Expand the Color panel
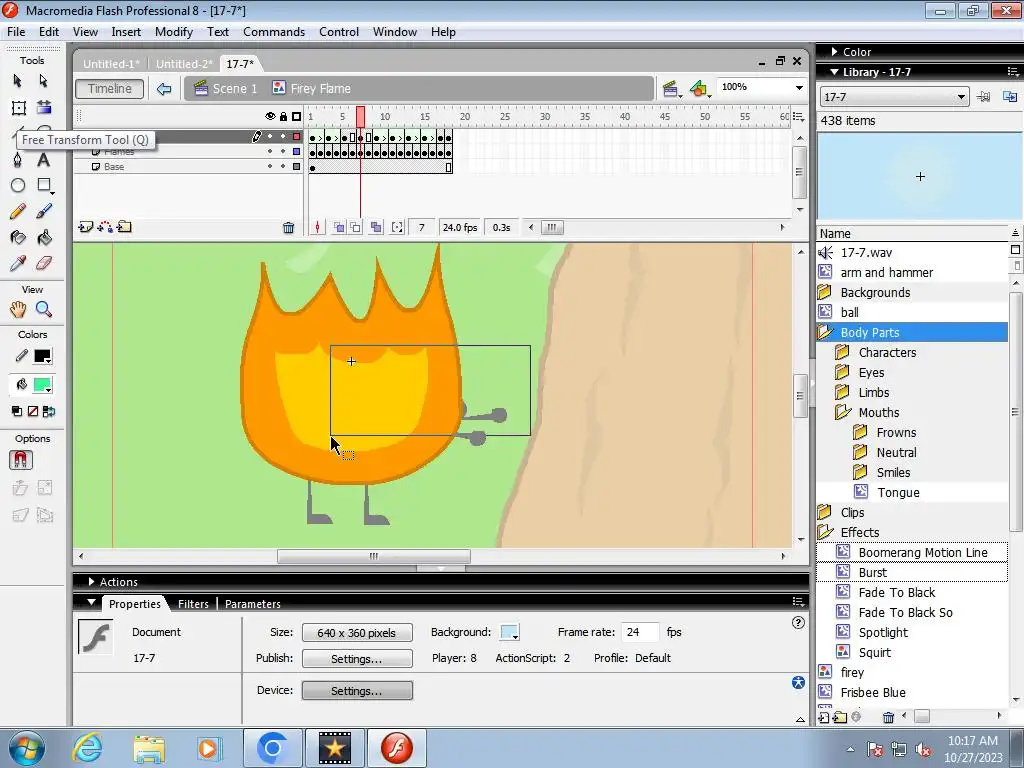 pyautogui.click(x=834, y=52)
